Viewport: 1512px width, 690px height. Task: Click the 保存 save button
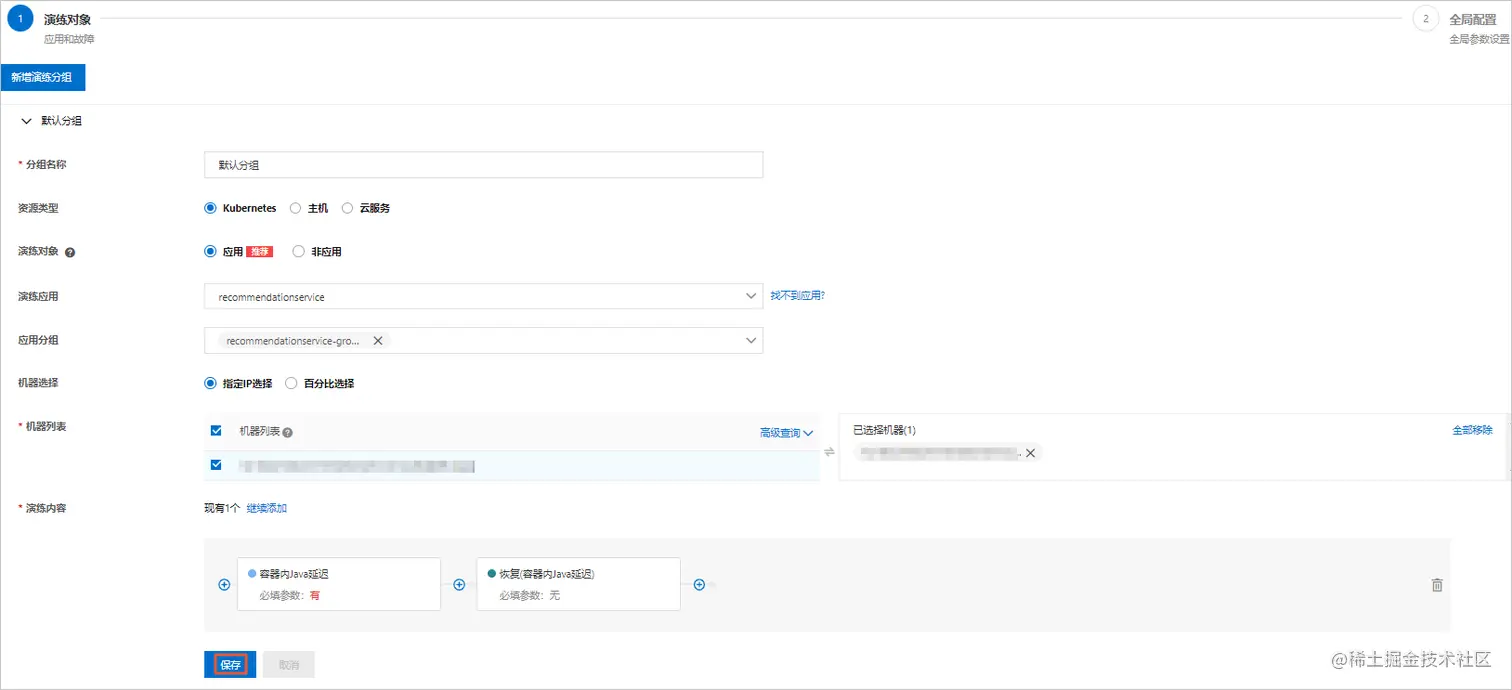click(x=229, y=663)
